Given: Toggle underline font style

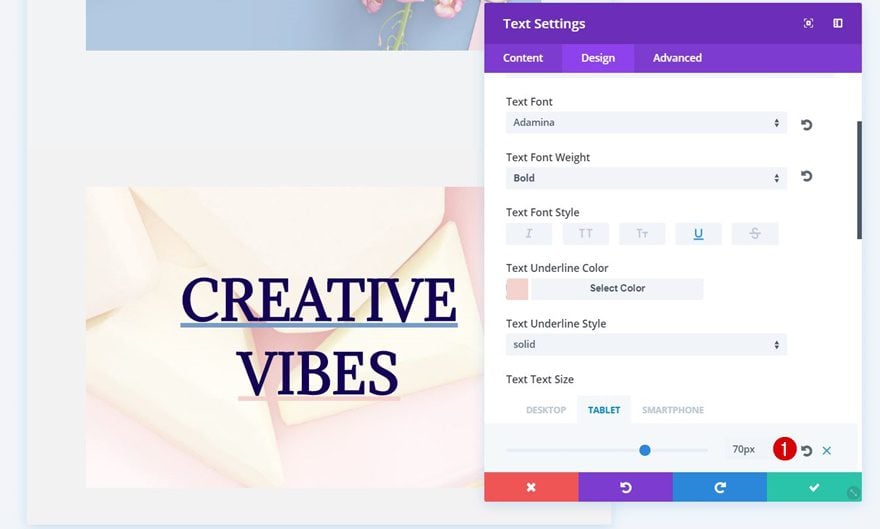Looking at the screenshot, I should 698,233.
